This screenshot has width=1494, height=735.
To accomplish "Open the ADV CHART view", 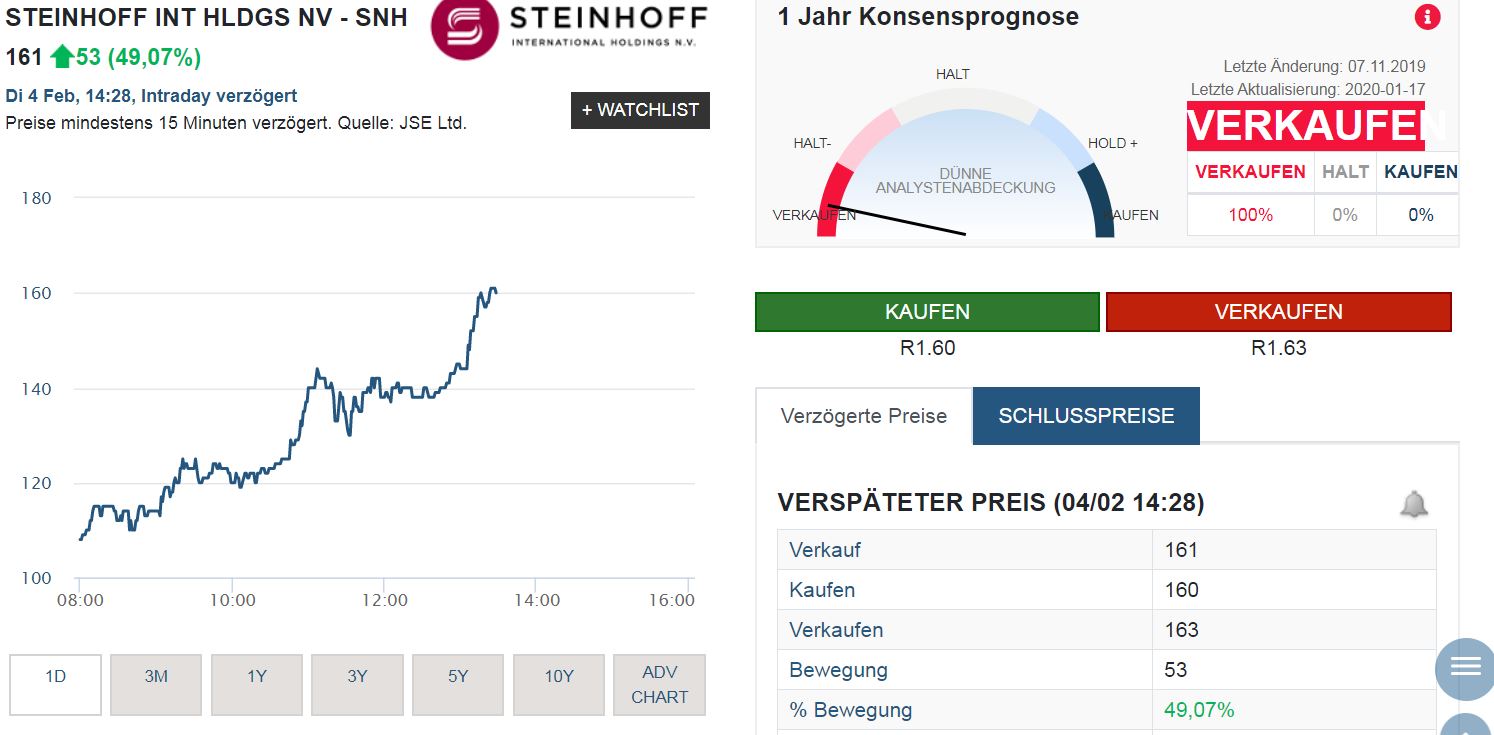I will coord(659,684).
